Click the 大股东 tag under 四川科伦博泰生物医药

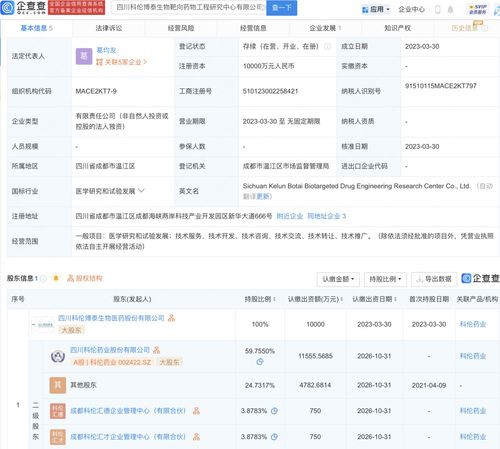click(71, 330)
